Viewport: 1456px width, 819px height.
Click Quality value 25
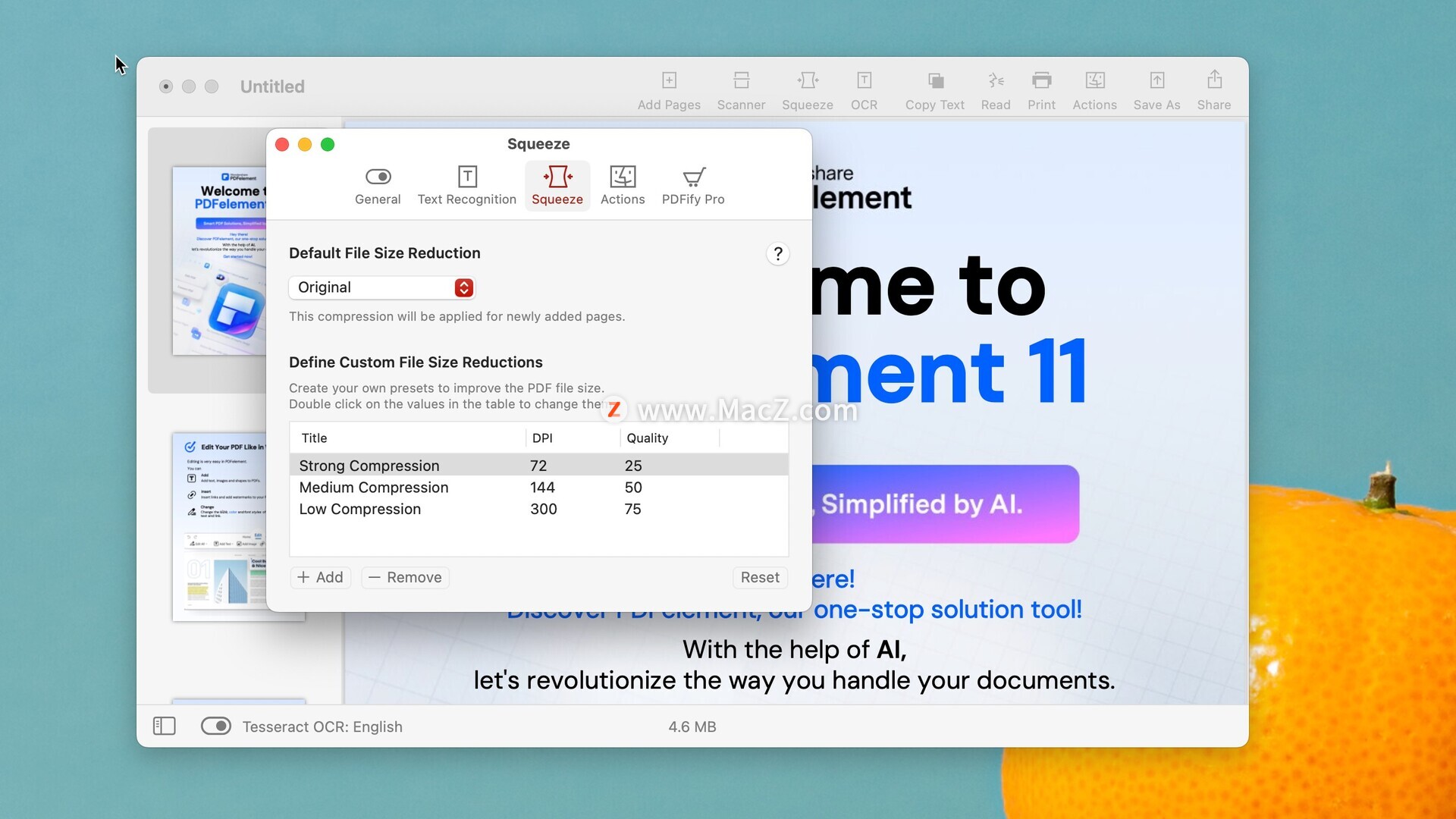(x=633, y=466)
